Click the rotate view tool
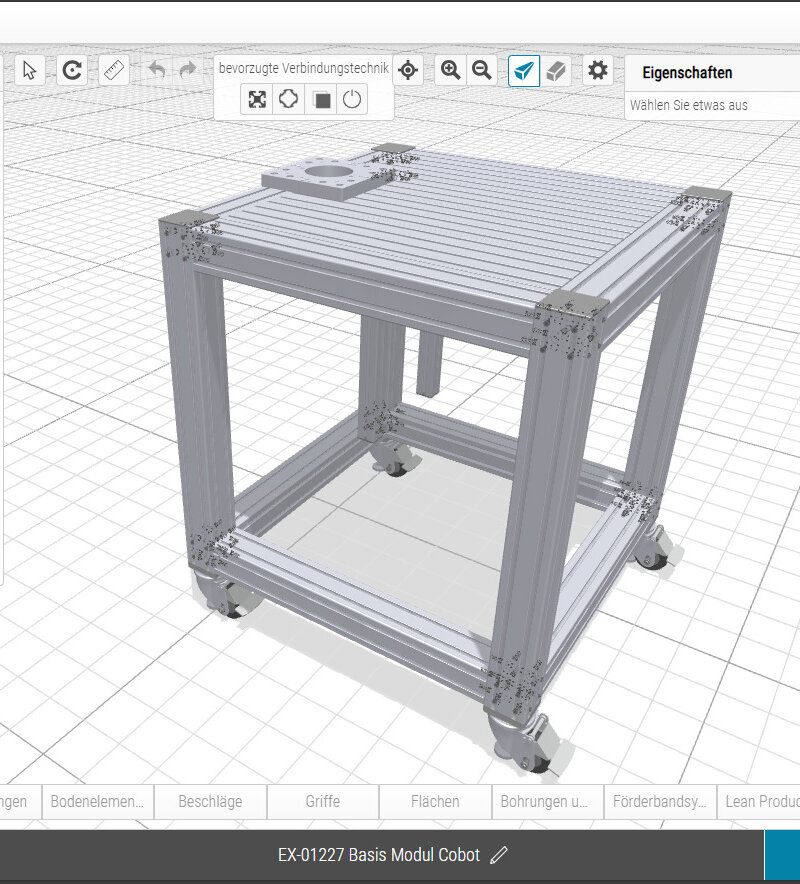Image resolution: width=800 pixels, height=884 pixels. click(x=72, y=70)
